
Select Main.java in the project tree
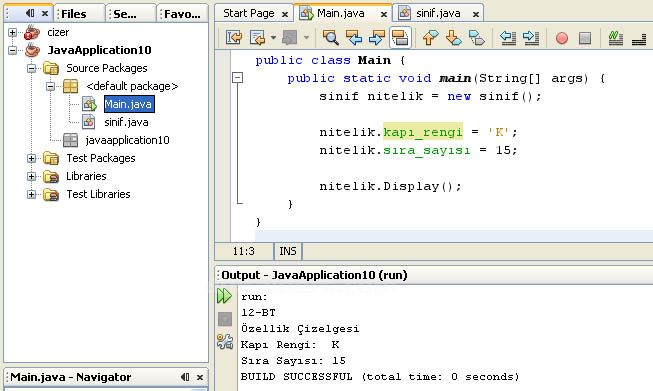tap(129, 104)
